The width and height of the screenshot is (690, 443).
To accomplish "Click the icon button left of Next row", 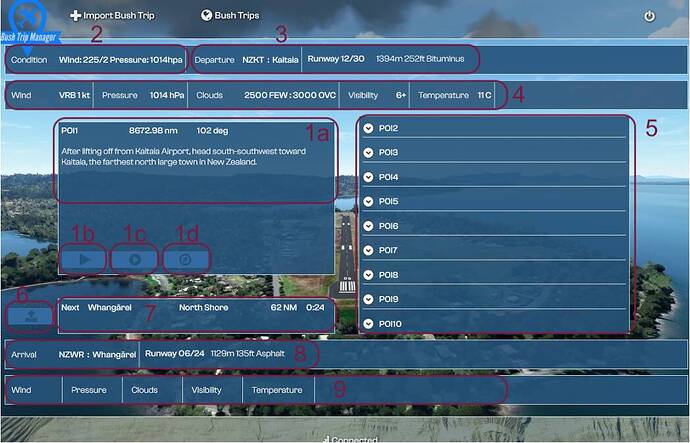I will 29,314.
